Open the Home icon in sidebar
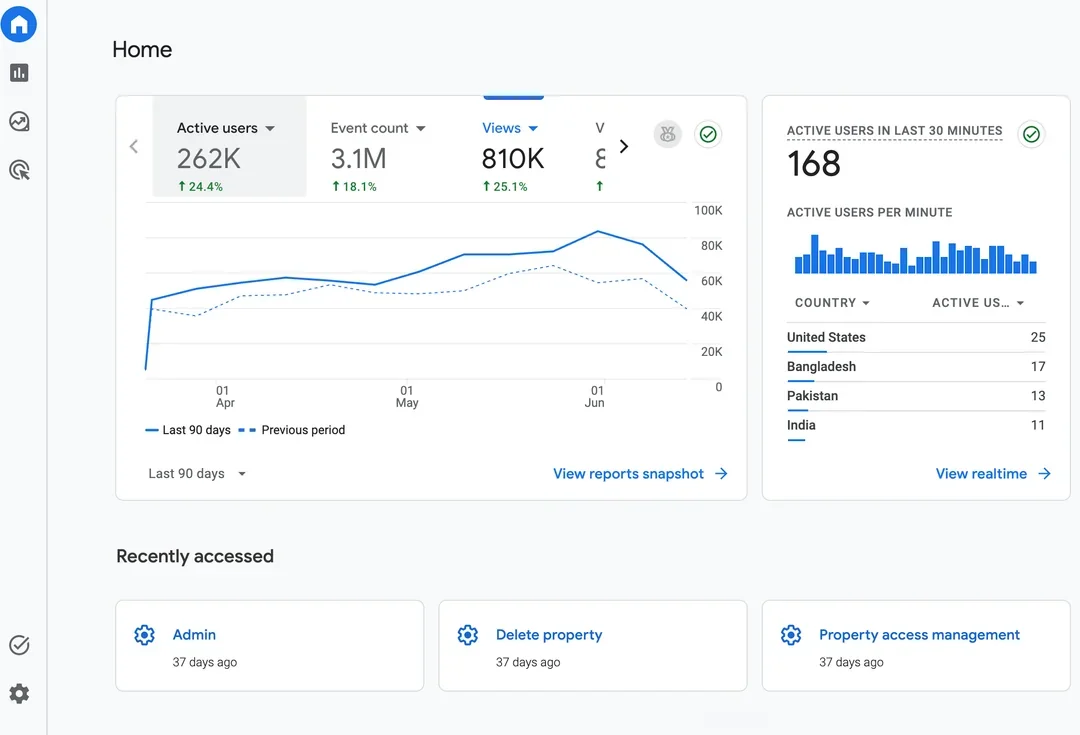1080x735 pixels. [19, 24]
